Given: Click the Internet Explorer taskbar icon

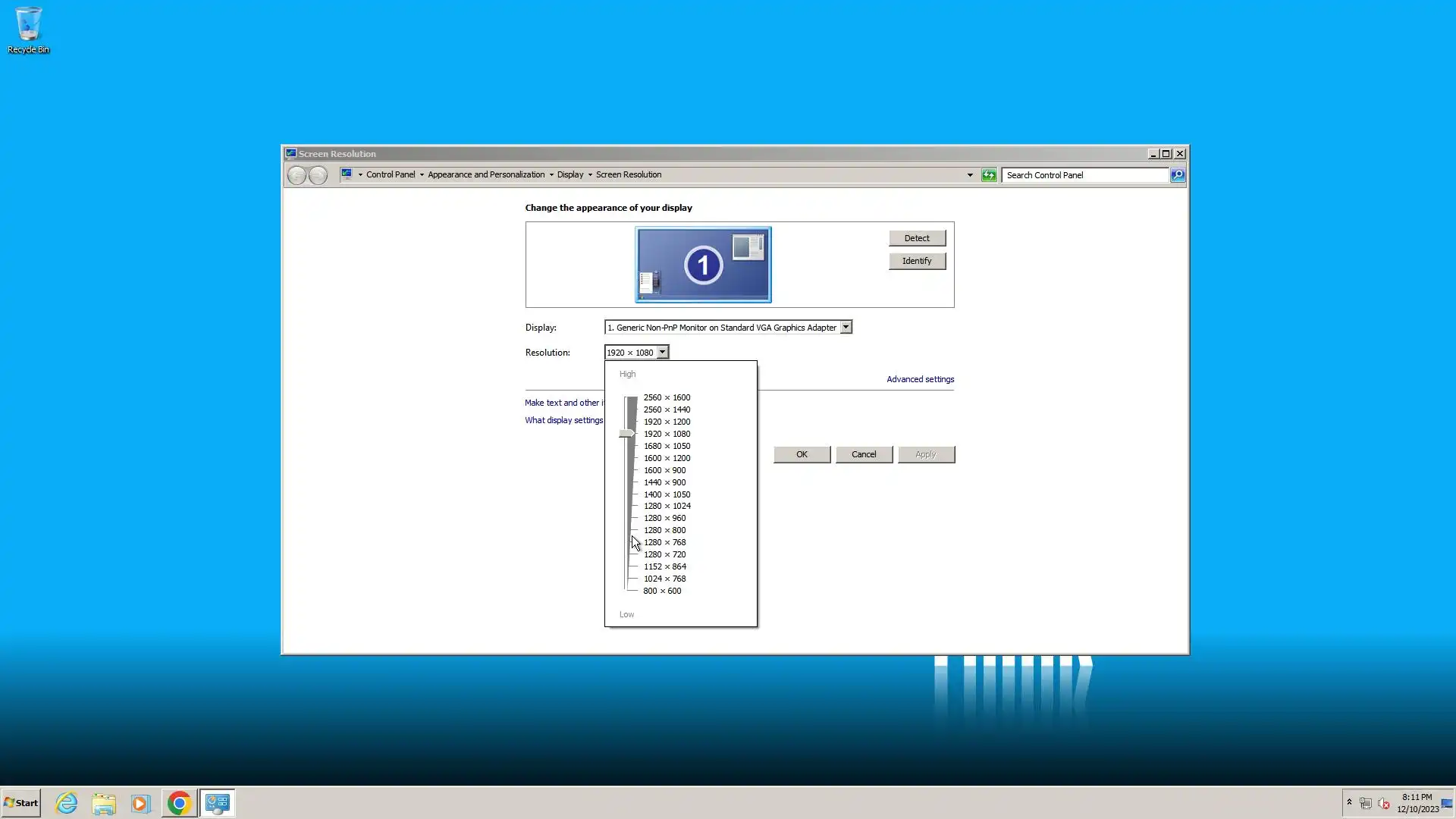Looking at the screenshot, I should [67, 803].
